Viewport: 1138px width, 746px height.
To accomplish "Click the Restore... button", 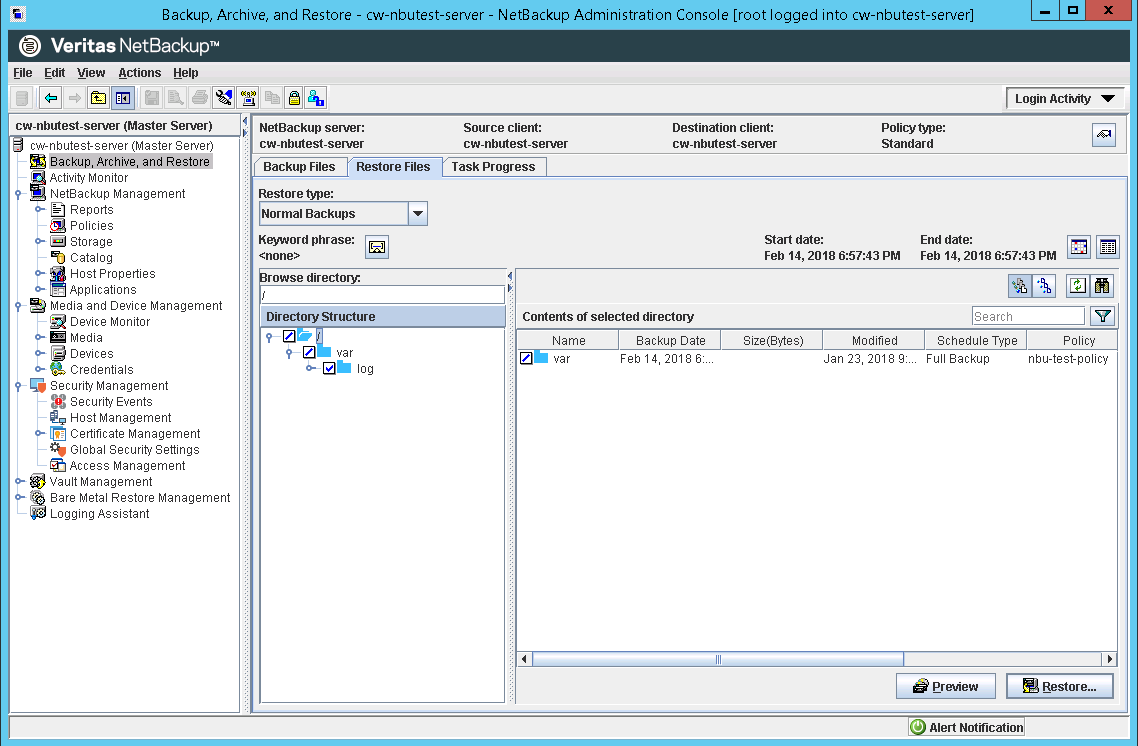I will point(1060,687).
